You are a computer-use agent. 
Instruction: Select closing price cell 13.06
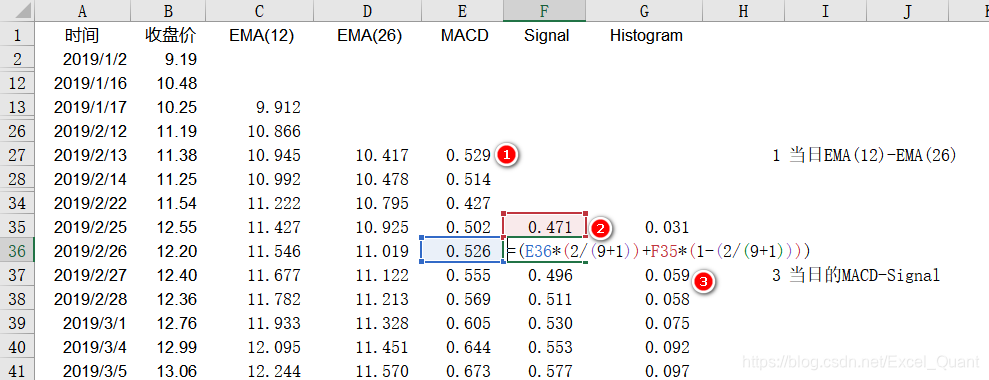coord(168,371)
